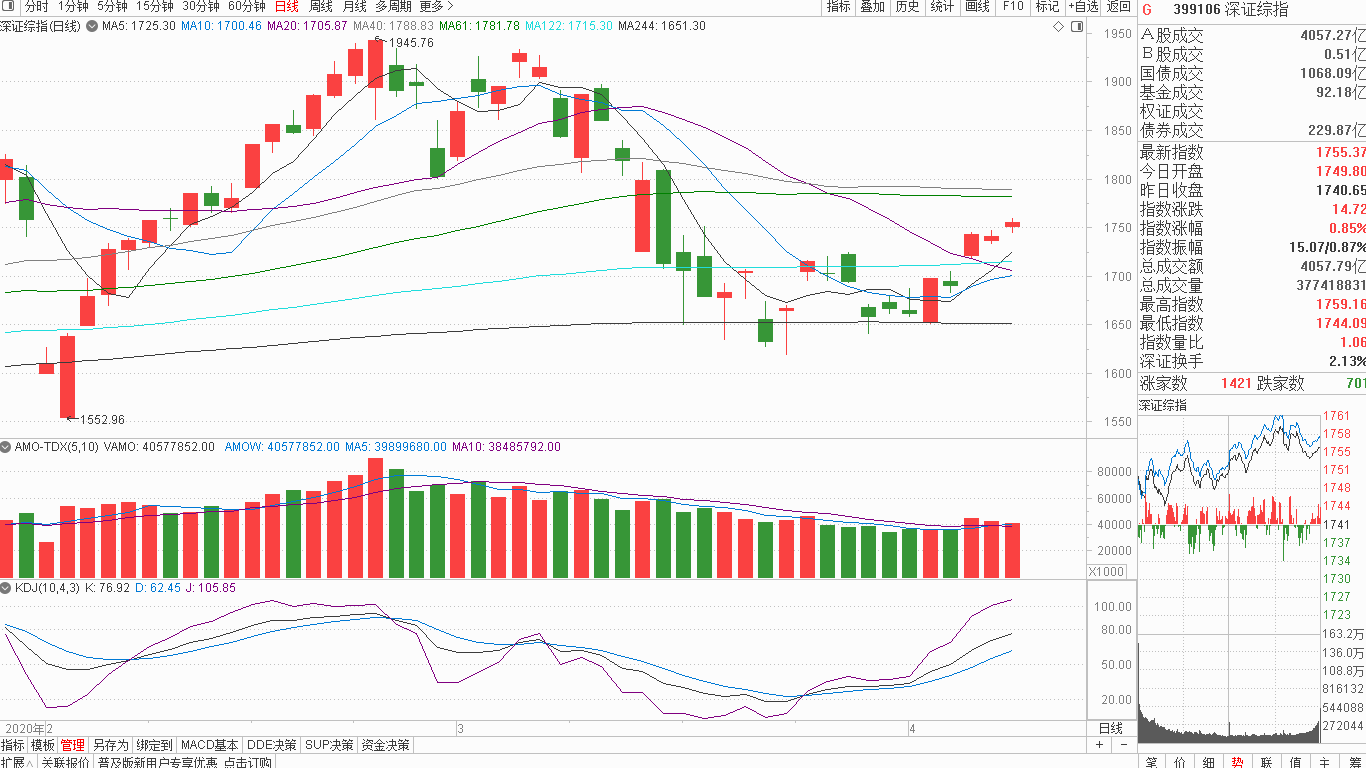The image size is (1366, 768).
Task: Click the MA244: 1651.30 label
Action: click(661, 26)
